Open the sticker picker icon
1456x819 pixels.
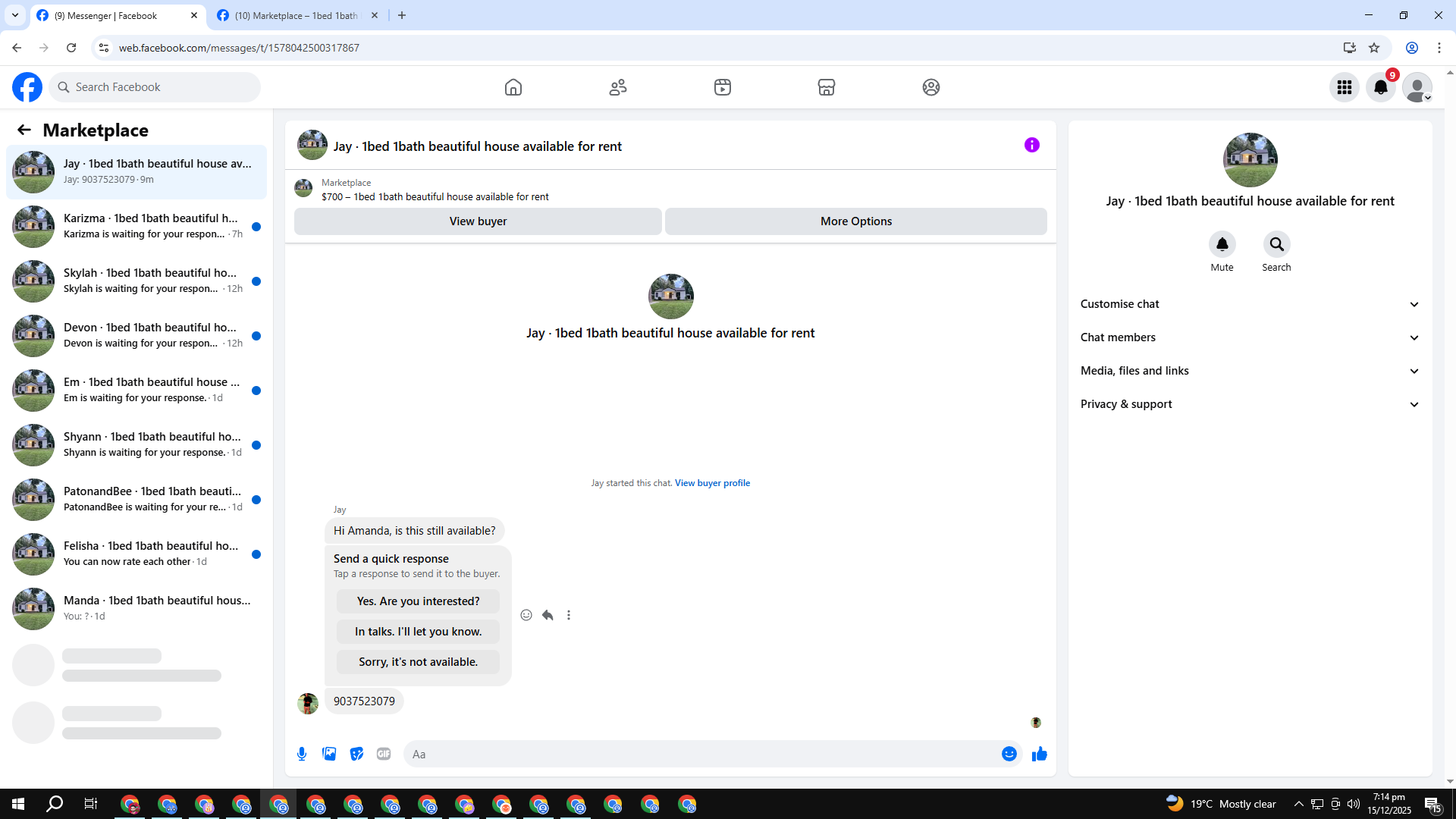(x=356, y=754)
